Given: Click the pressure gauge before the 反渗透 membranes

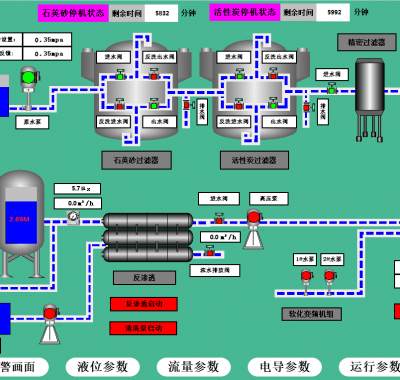Looking at the screenshot, I should [73, 217].
